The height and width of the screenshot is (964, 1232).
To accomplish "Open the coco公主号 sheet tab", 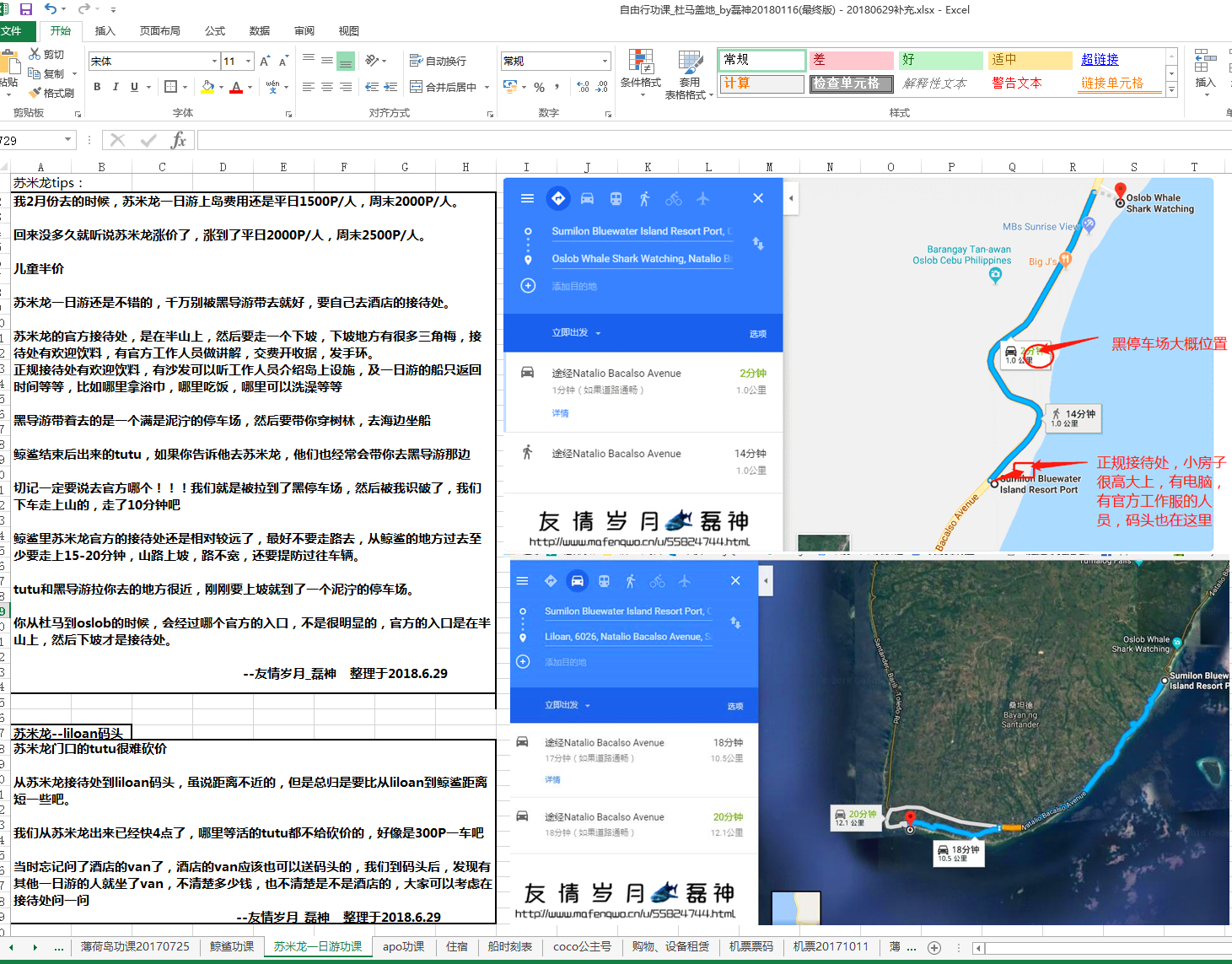I will point(583,947).
